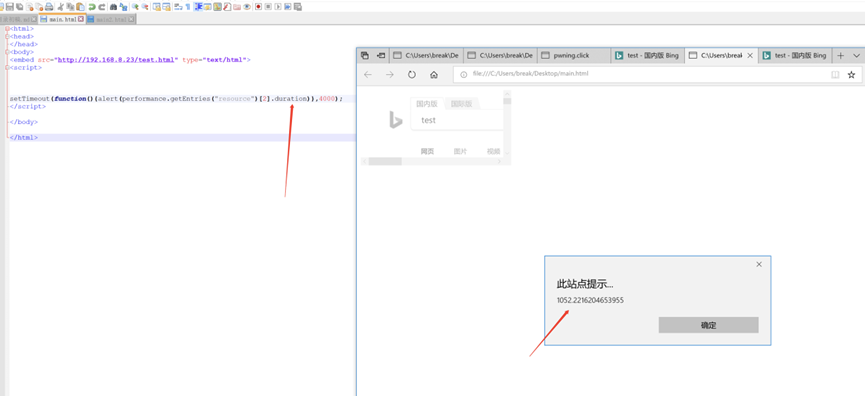Toggle Show All Characters pilcrow icon
The height and width of the screenshot is (396, 865).
pyautogui.click(x=188, y=7)
